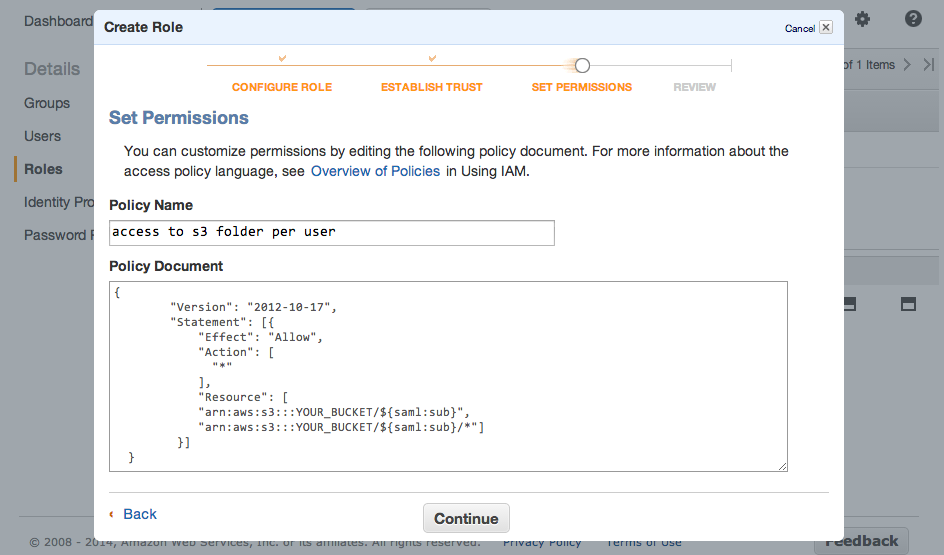
Task: Click the Feedback button
Action: [x=861, y=541]
